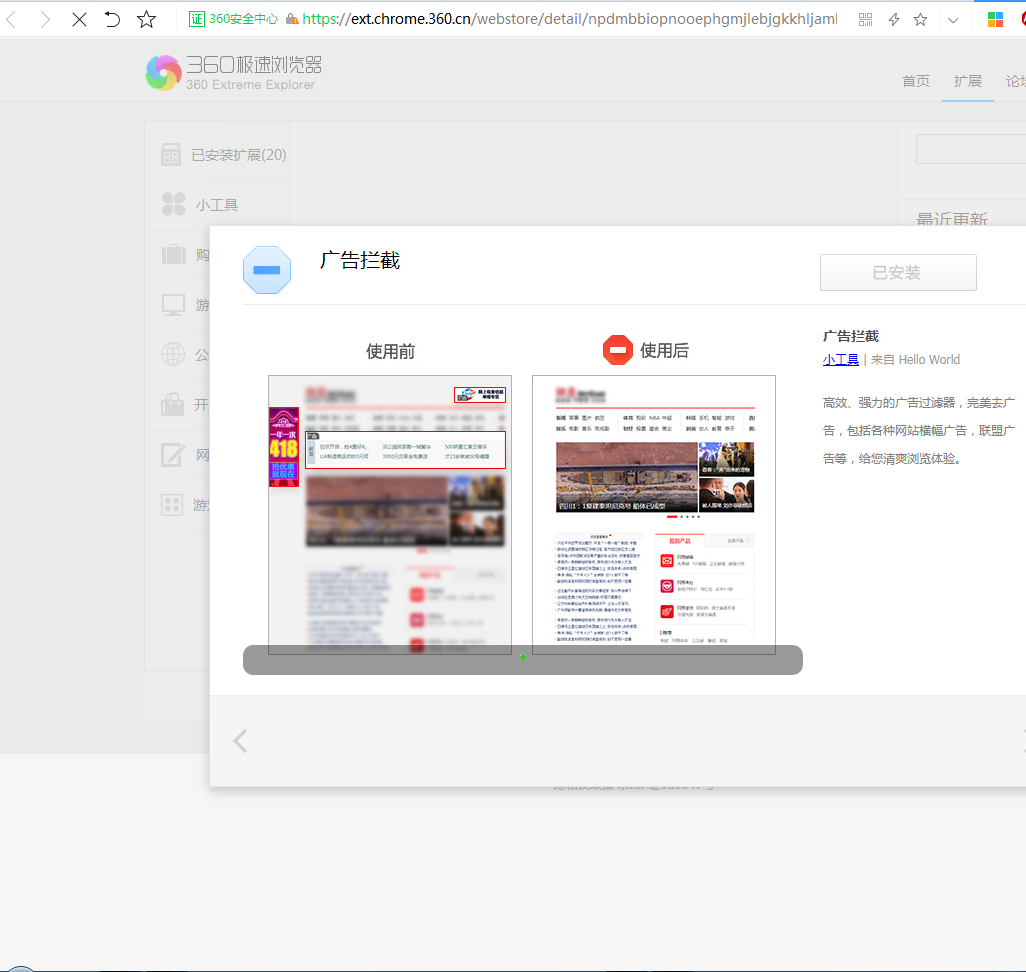
Task: Switch to the 首页 tab
Action: pos(915,81)
